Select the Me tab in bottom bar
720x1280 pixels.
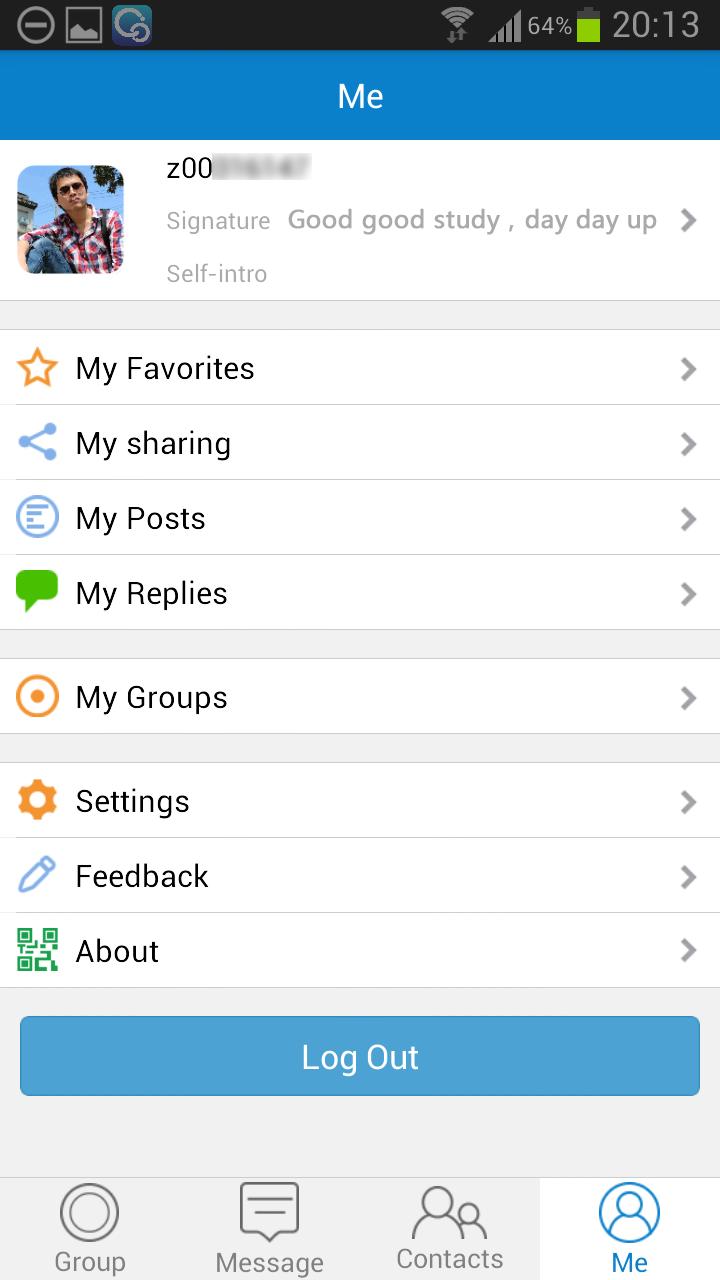[x=630, y=1228]
